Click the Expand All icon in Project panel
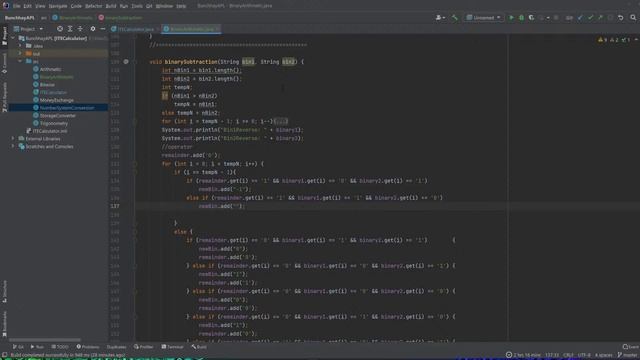This screenshot has height=360, width=640. tap(70, 29)
